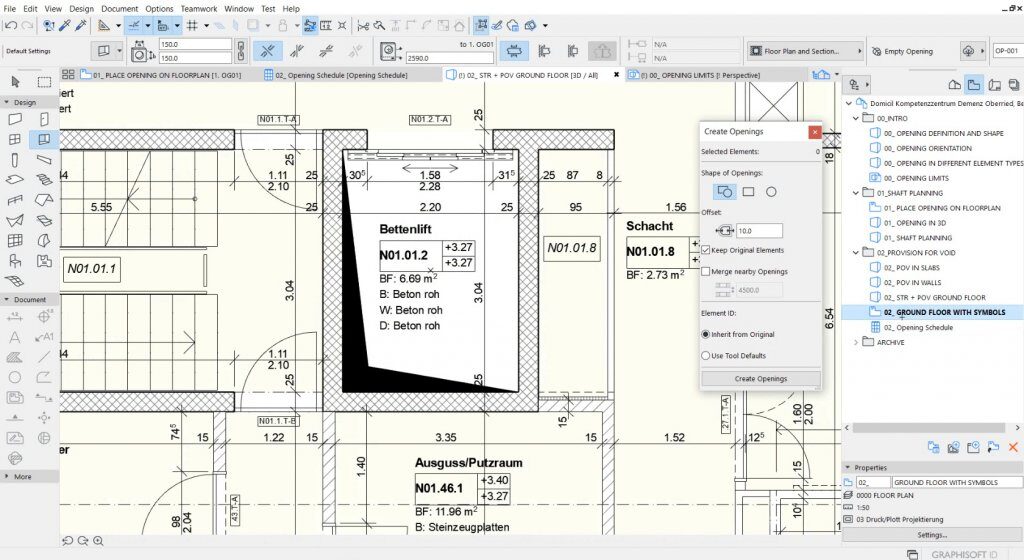Select the Arrow selection tool
The image size is (1024, 560).
pos(16,82)
